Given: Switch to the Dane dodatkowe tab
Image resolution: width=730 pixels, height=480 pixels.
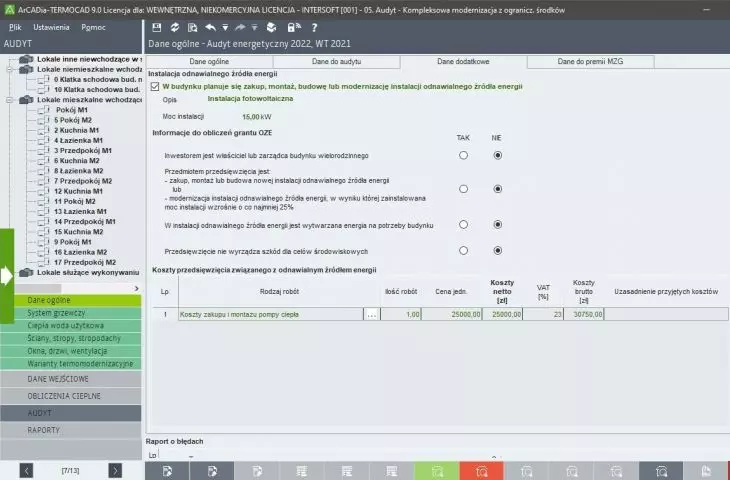Looking at the screenshot, I should click(463, 61).
